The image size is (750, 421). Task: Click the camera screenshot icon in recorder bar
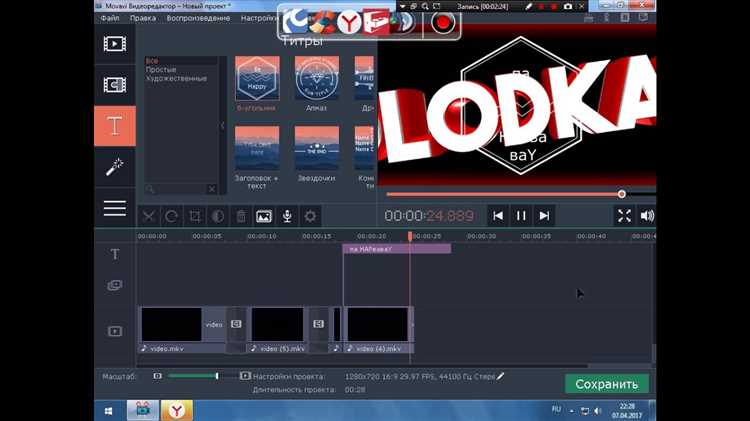pos(568,7)
